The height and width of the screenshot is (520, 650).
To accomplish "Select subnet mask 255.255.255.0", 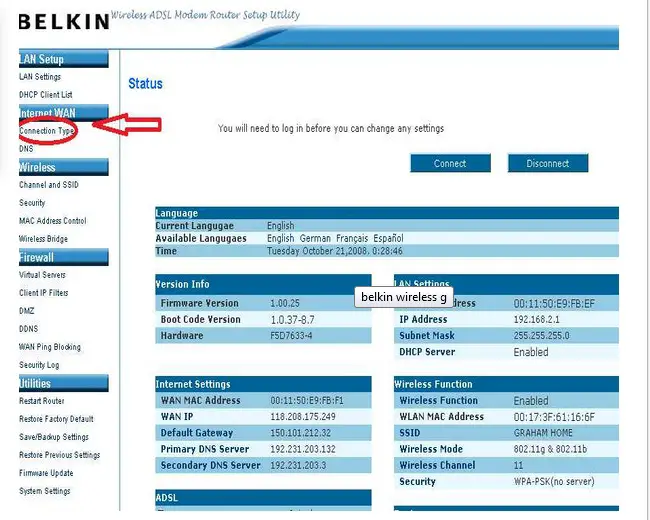I will tap(541, 335).
